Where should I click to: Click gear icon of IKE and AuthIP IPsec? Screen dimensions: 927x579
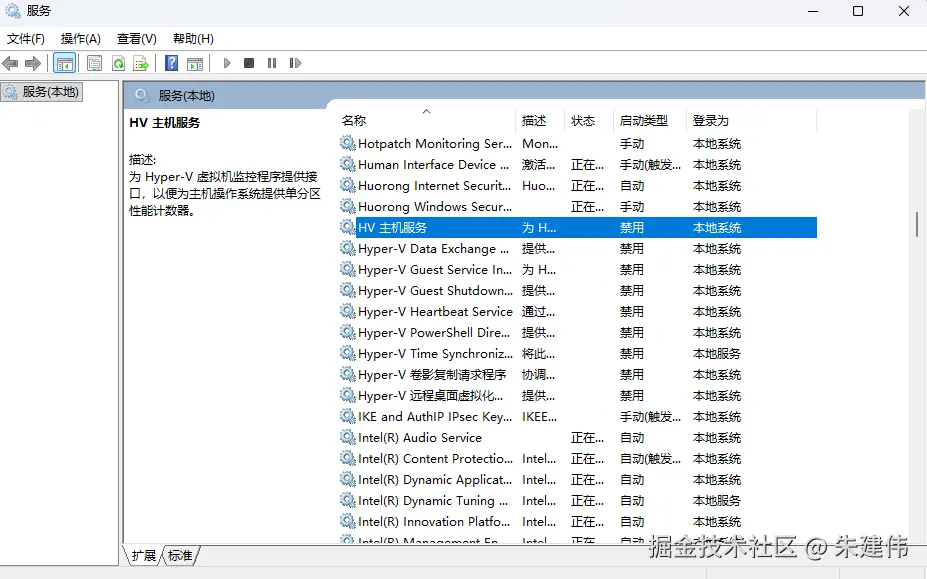coord(348,416)
